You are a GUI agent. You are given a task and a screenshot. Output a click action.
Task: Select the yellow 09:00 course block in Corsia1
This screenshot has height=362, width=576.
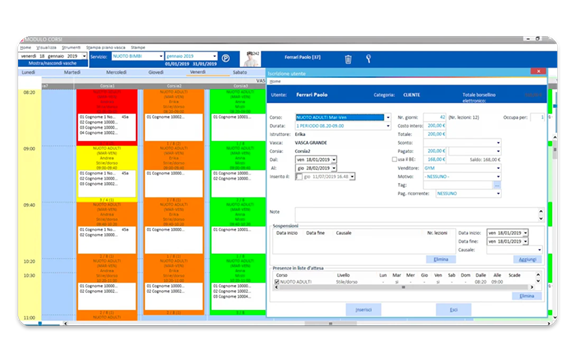107,173
